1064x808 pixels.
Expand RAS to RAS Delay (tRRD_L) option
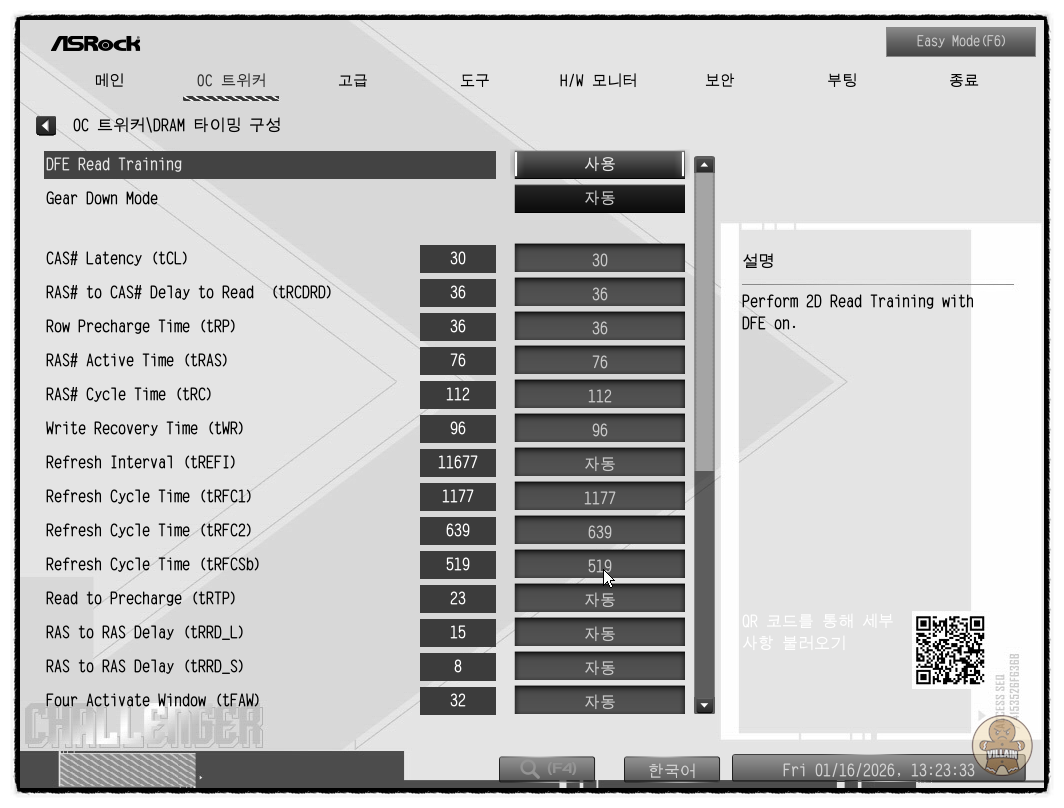click(x=599, y=633)
